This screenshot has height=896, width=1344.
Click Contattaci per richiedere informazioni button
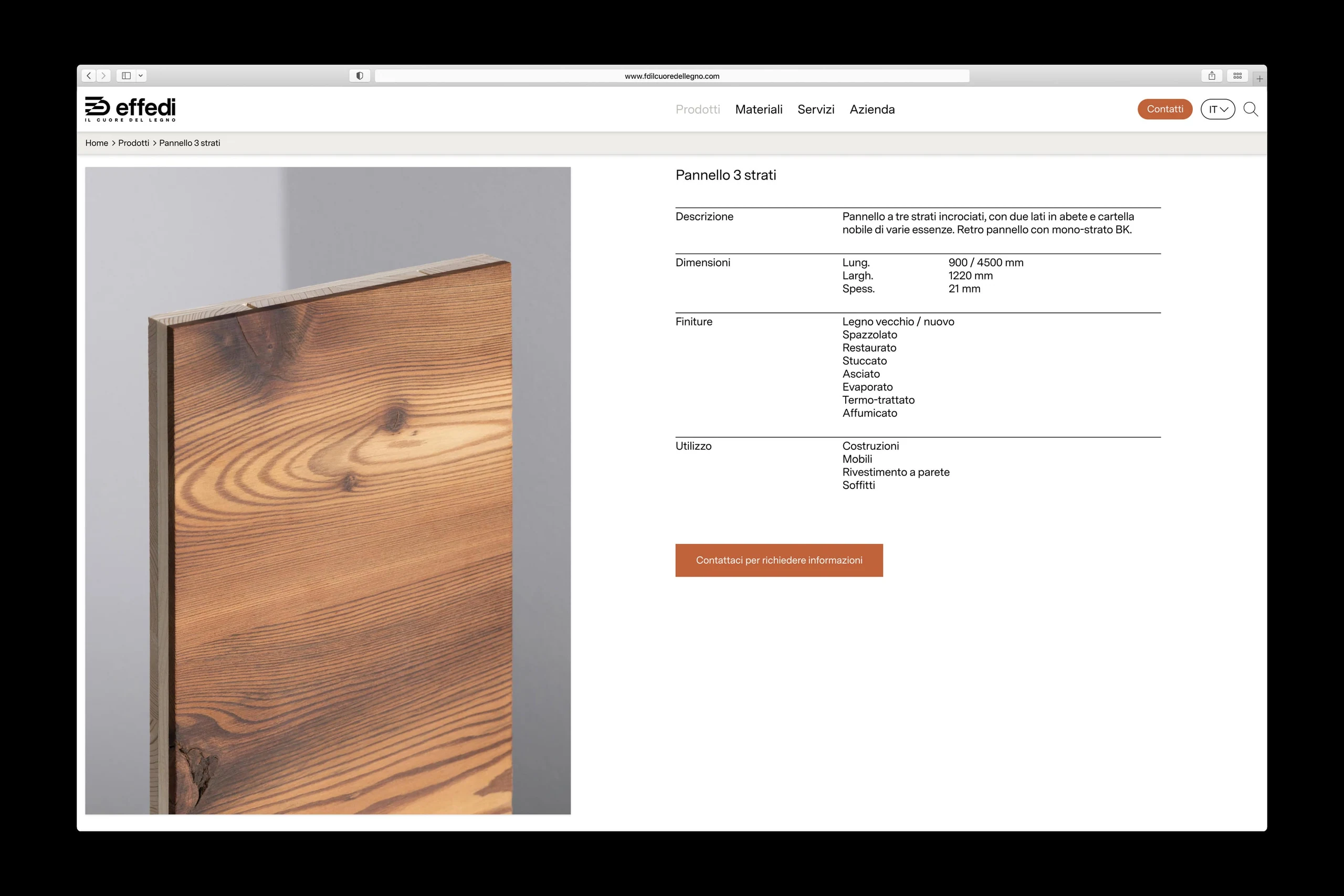779,560
